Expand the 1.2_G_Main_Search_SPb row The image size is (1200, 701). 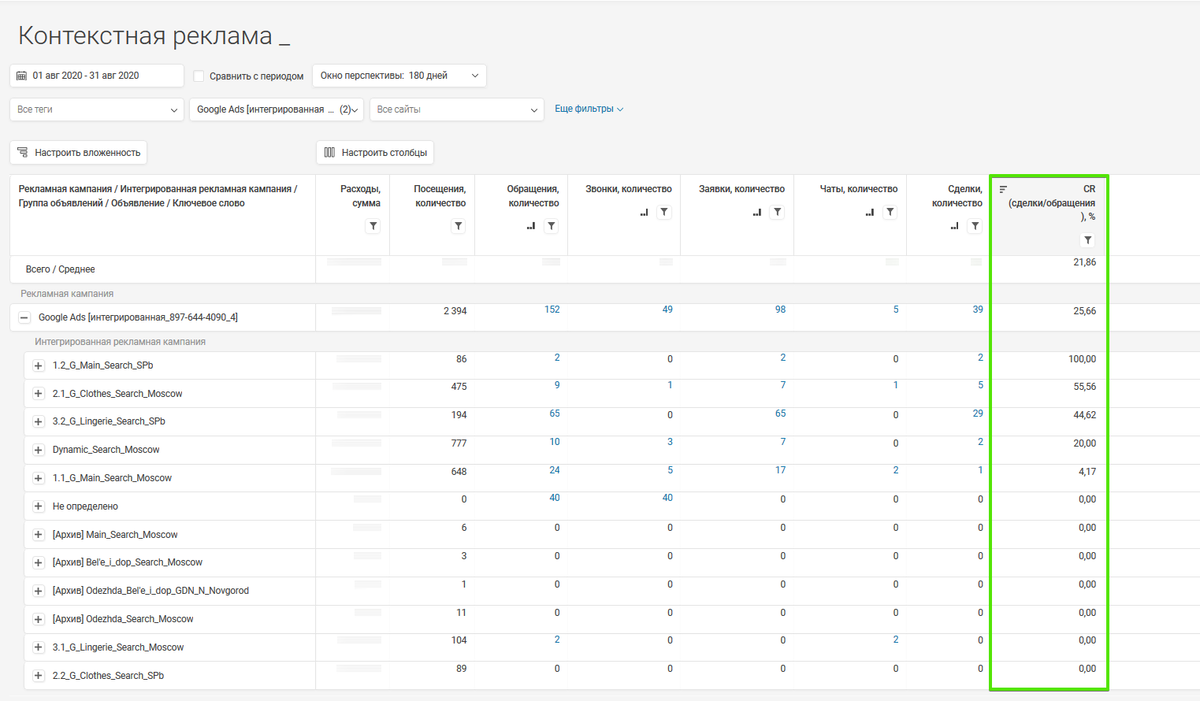[38, 366]
